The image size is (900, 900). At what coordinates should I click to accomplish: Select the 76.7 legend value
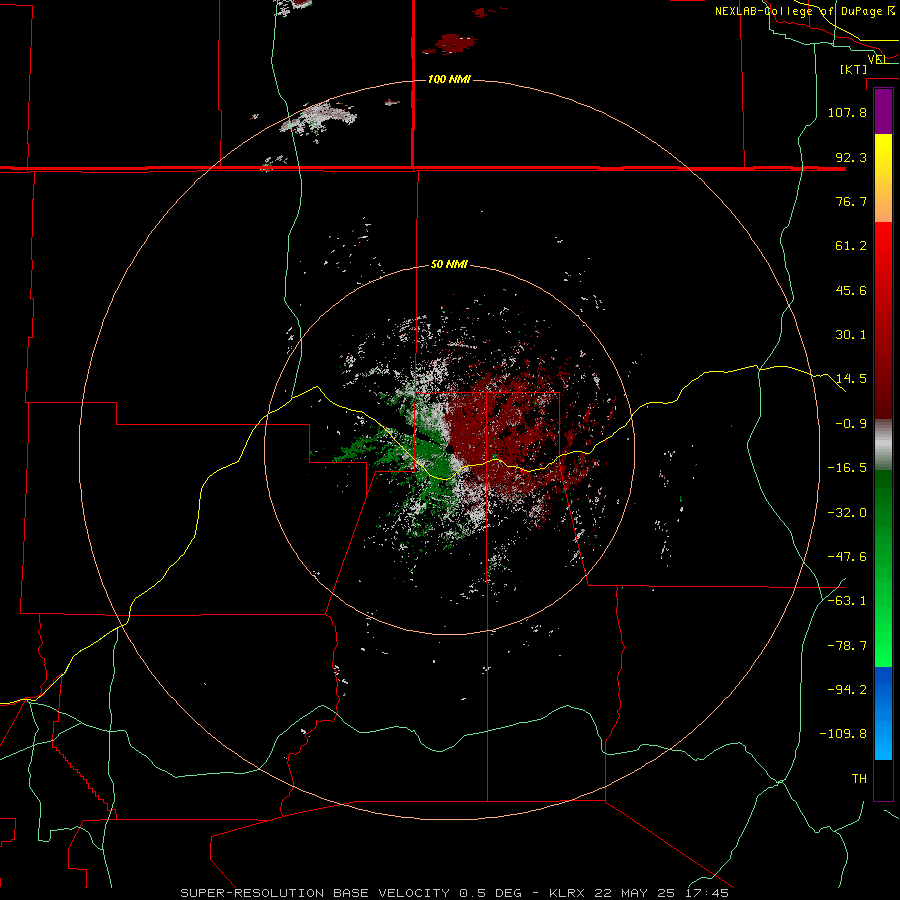click(851, 201)
